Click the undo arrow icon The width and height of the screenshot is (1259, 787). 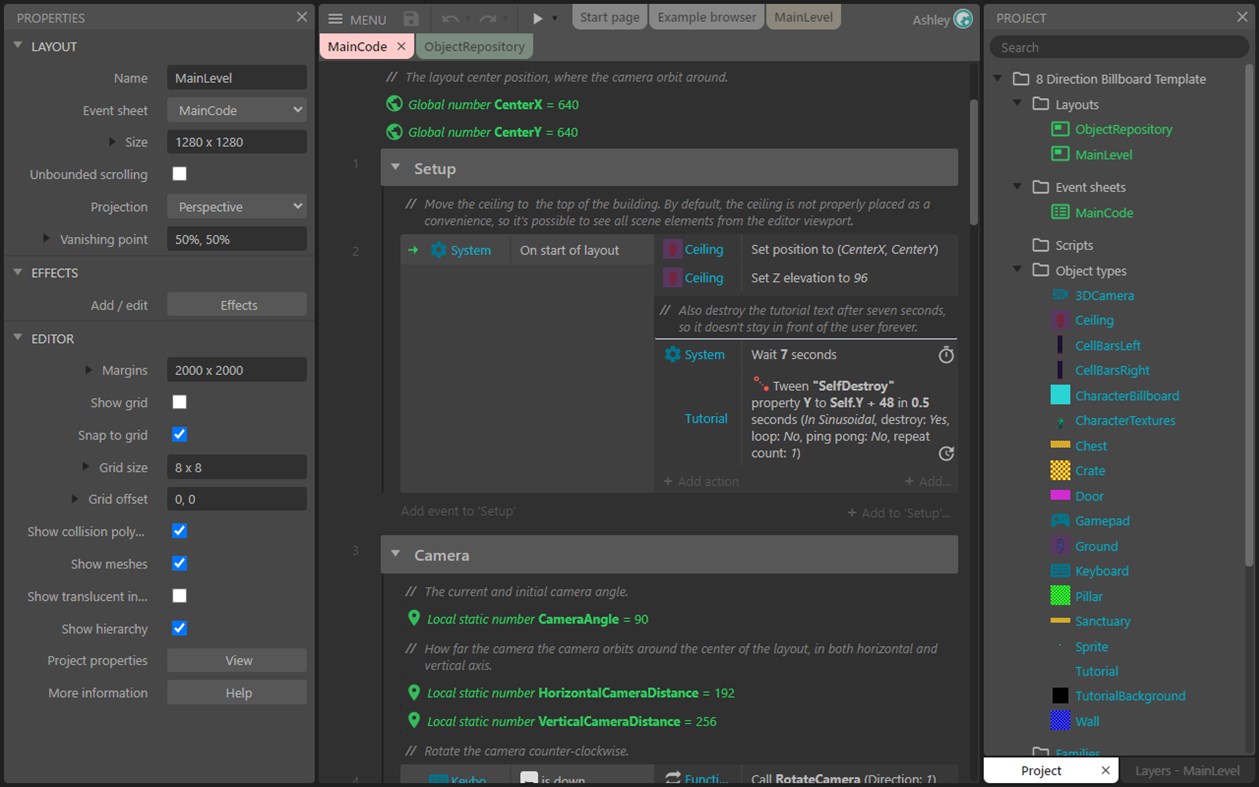(x=450, y=19)
